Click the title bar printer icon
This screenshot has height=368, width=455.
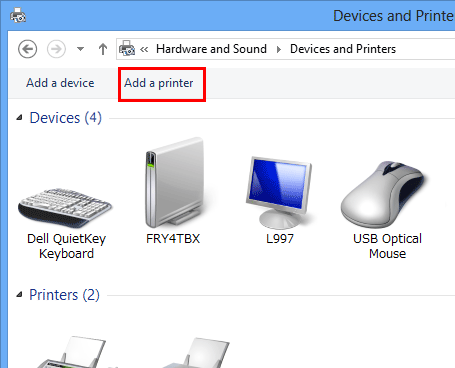tap(18, 15)
